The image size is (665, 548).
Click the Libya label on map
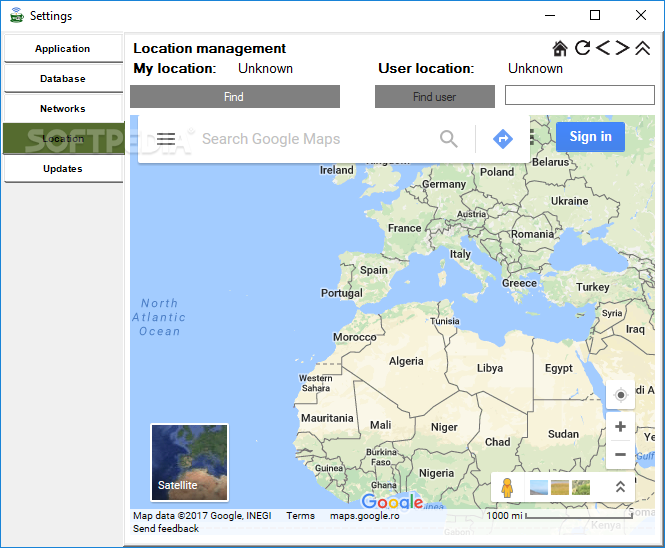point(490,368)
